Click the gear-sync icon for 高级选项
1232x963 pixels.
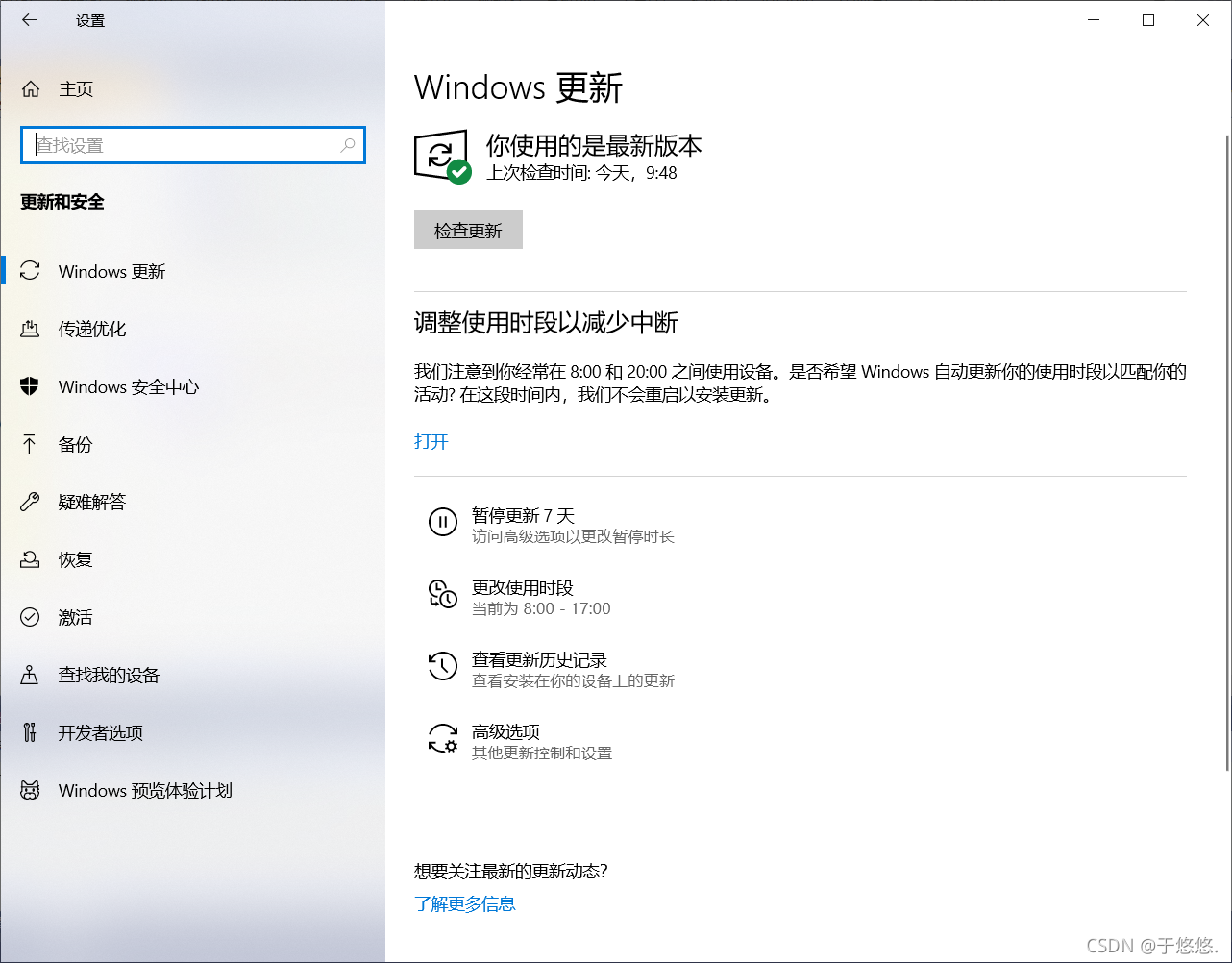(x=442, y=738)
